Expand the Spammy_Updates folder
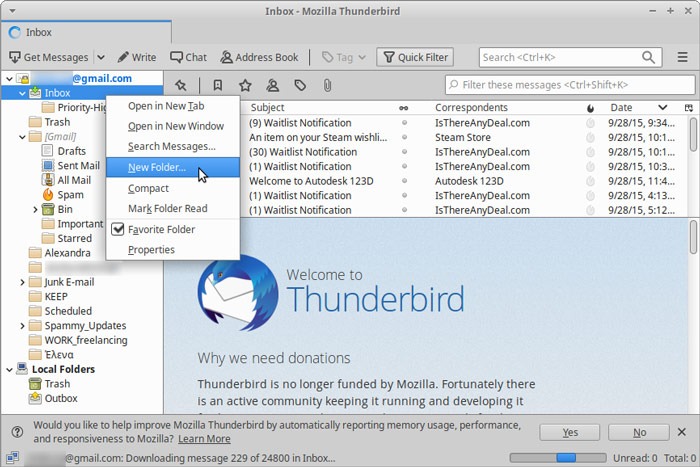 22,326
